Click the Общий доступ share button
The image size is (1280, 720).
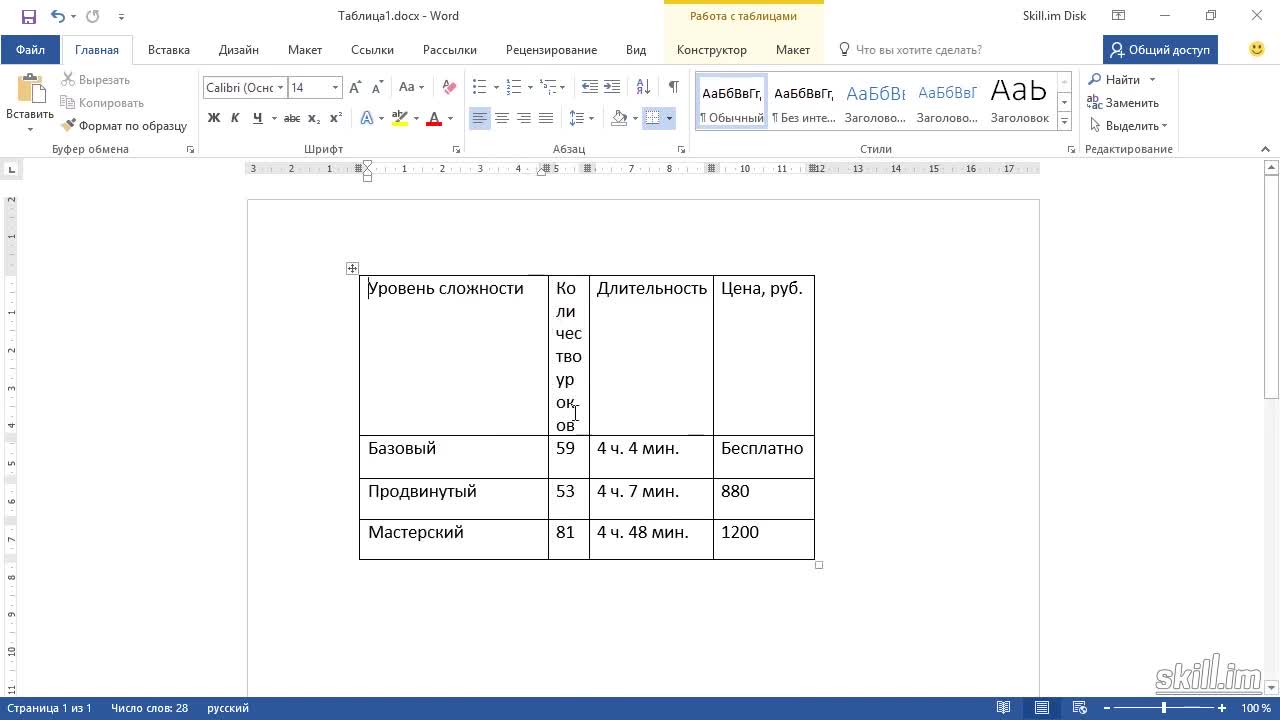[1160, 49]
